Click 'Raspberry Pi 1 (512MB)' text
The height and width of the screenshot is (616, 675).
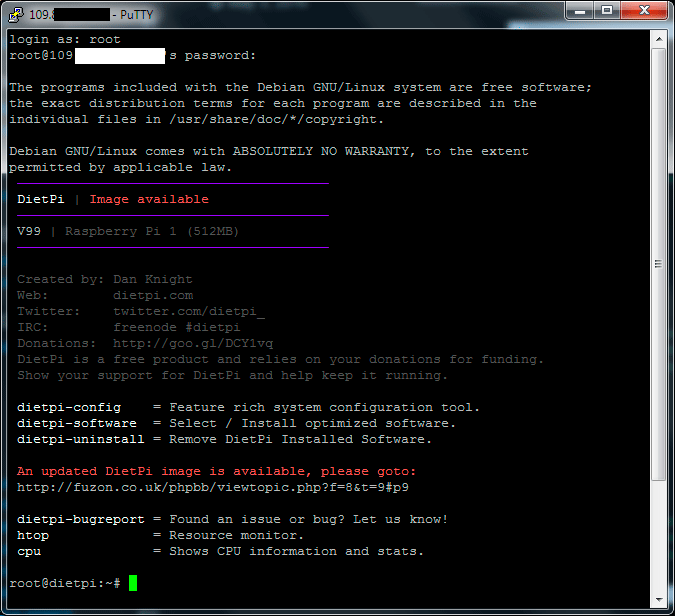(152, 232)
